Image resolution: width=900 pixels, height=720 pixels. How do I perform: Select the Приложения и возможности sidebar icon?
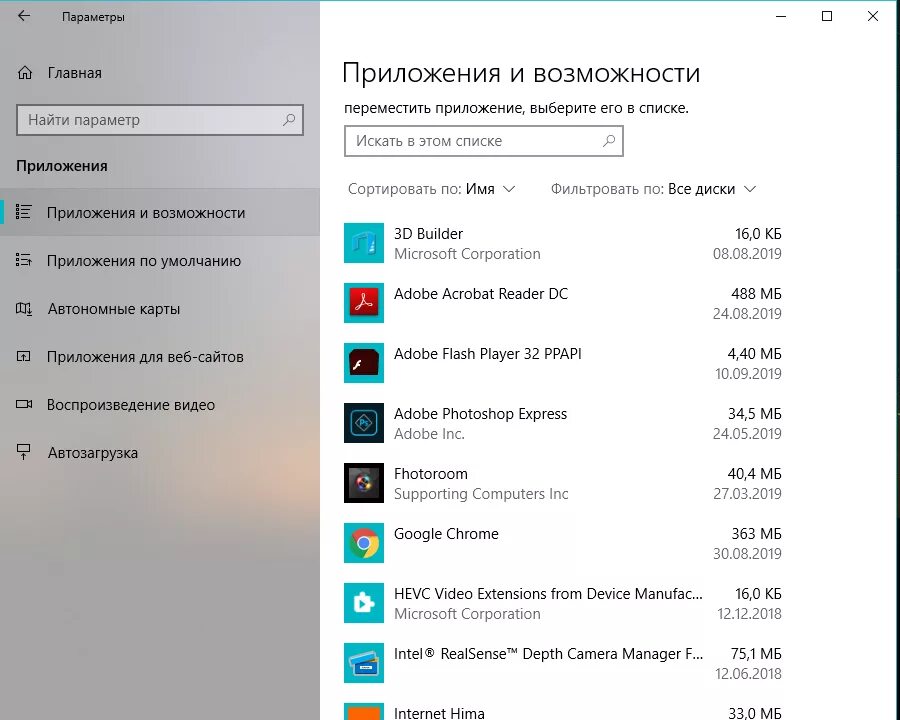click(x=24, y=212)
